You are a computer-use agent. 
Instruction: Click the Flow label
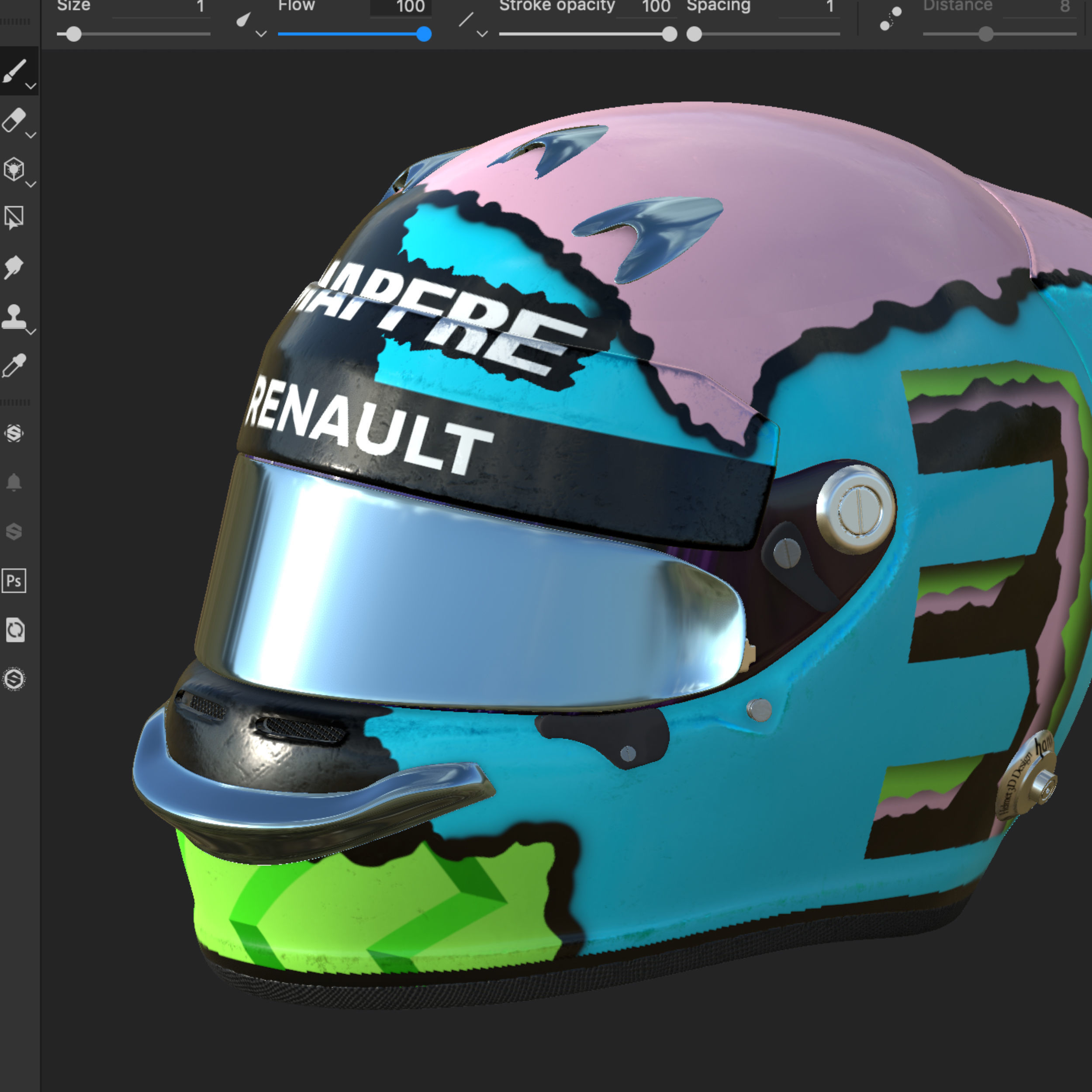296,6
